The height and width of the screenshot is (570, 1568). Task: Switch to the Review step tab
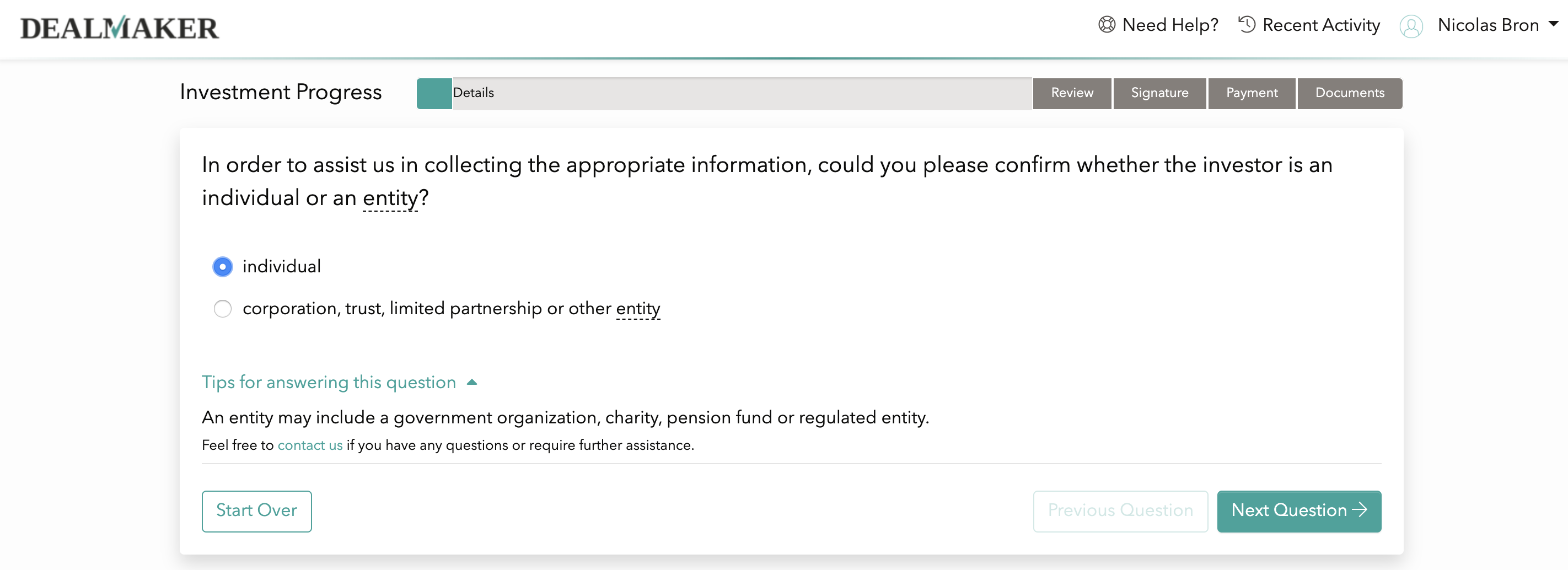click(x=1072, y=93)
